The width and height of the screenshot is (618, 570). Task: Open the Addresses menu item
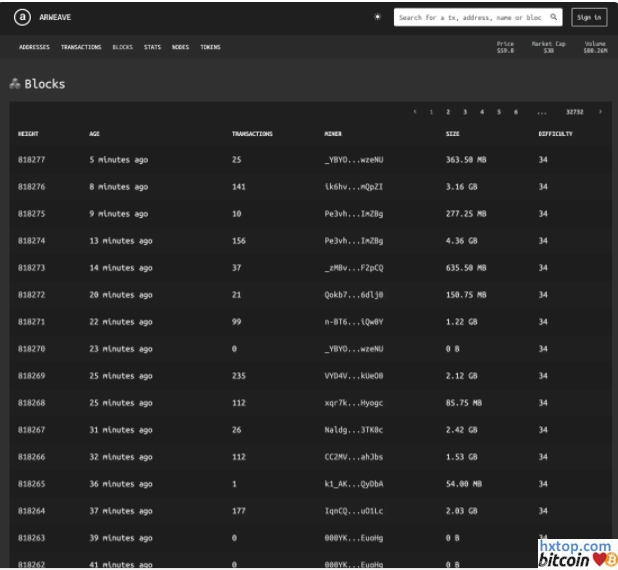tap(34, 47)
